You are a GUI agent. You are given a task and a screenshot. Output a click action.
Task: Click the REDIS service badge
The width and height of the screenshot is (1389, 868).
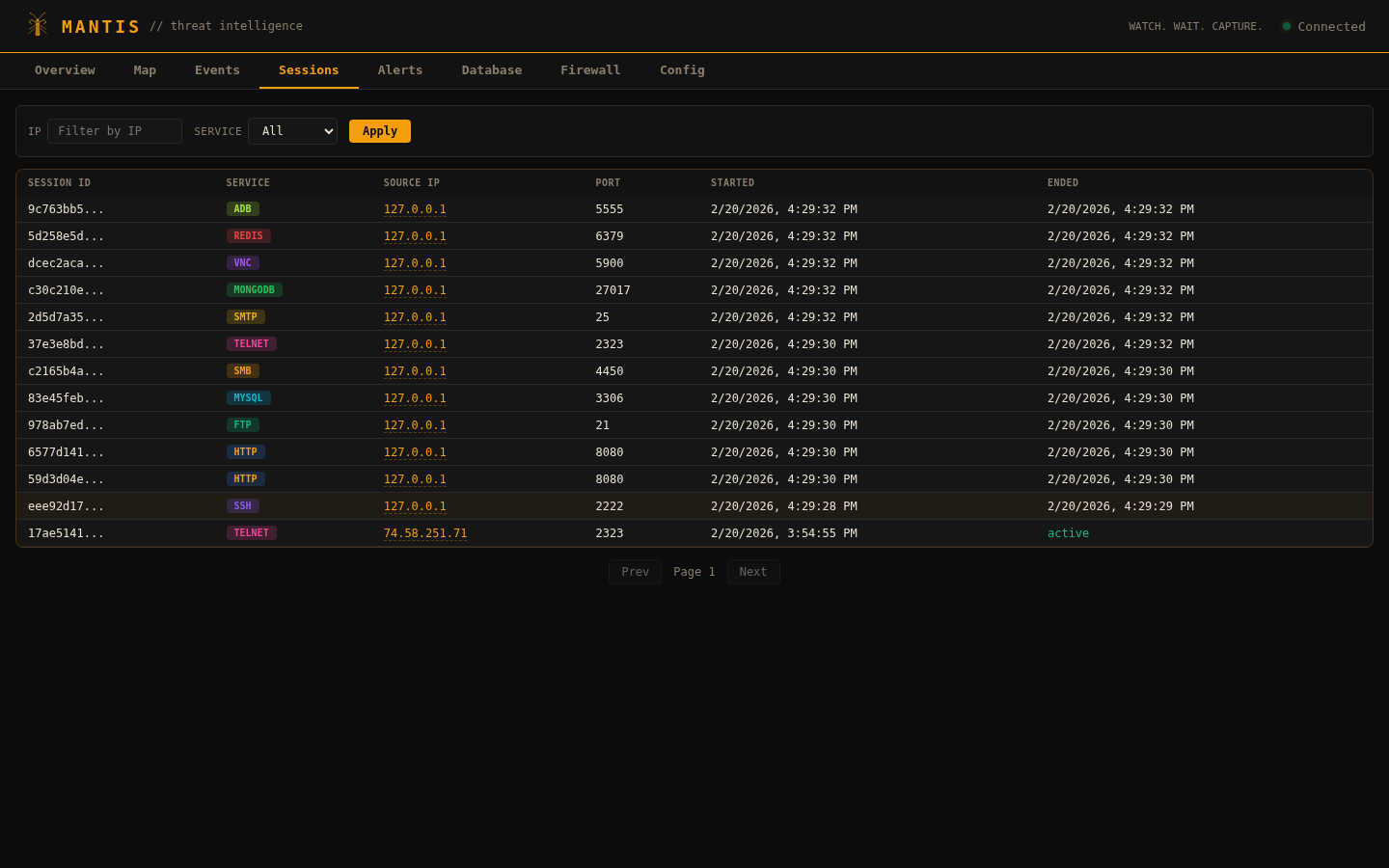248,236
